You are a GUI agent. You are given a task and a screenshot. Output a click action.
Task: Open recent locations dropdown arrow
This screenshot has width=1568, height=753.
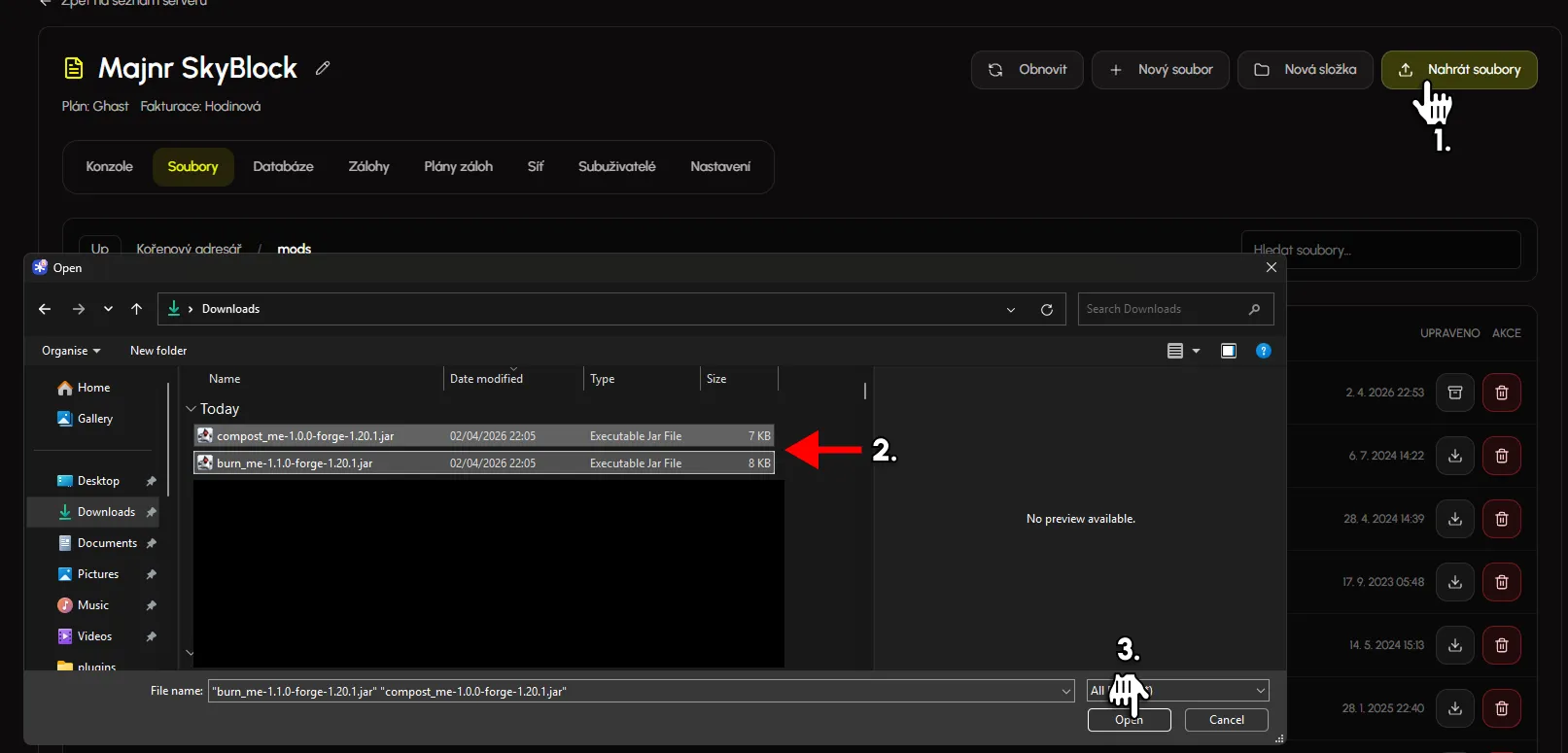click(x=108, y=309)
